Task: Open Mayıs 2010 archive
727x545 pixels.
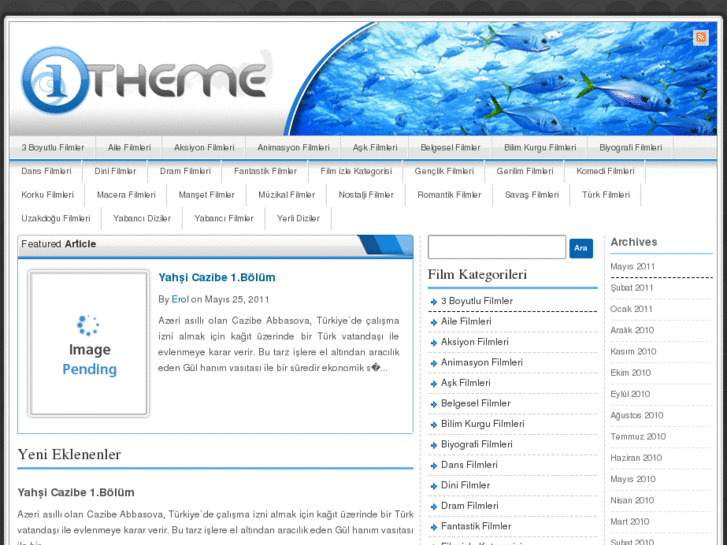Action: 633,479
